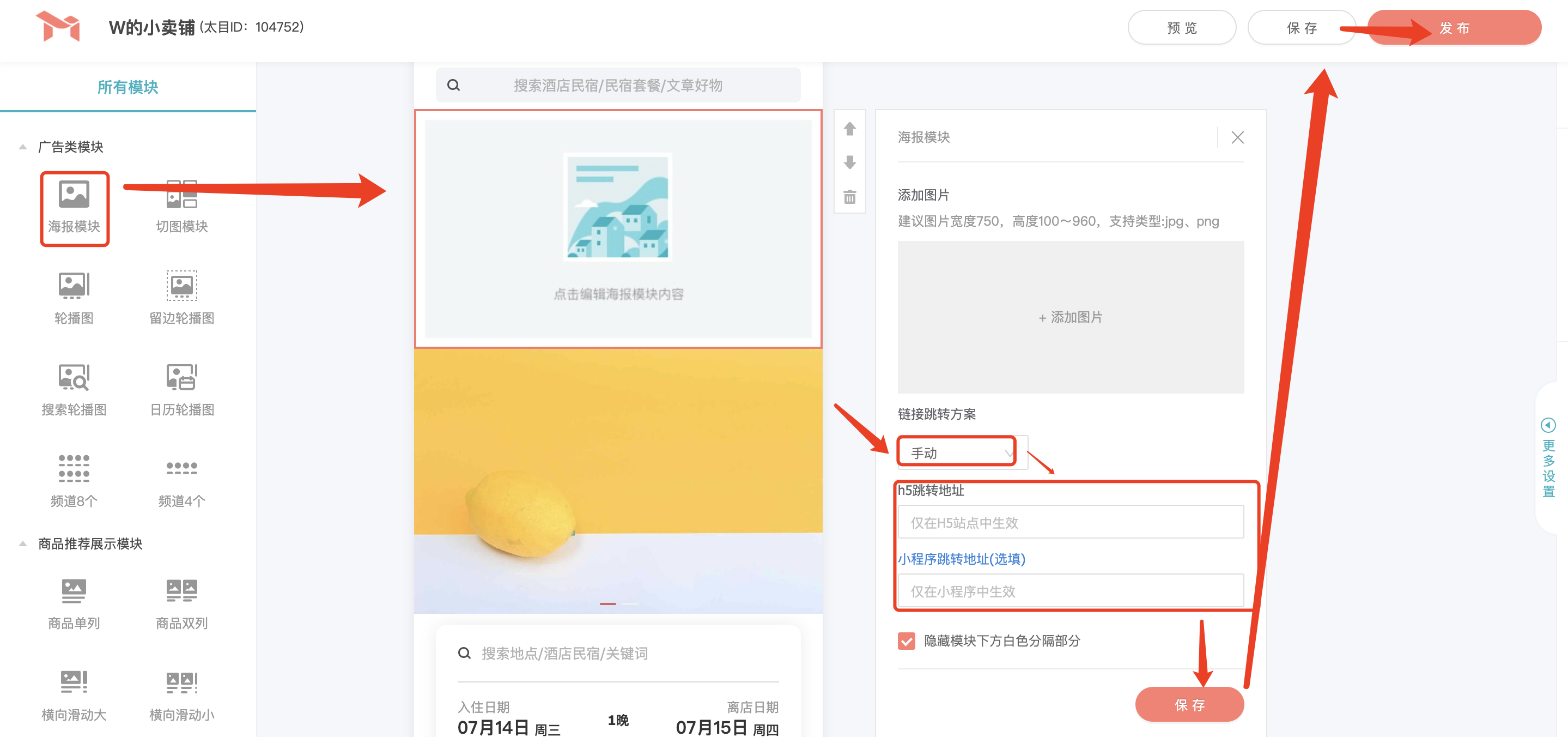Image resolution: width=1568 pixels, height=737 pixels.
Task: Click the 1晚 night count label
Action: click(618, 720)
